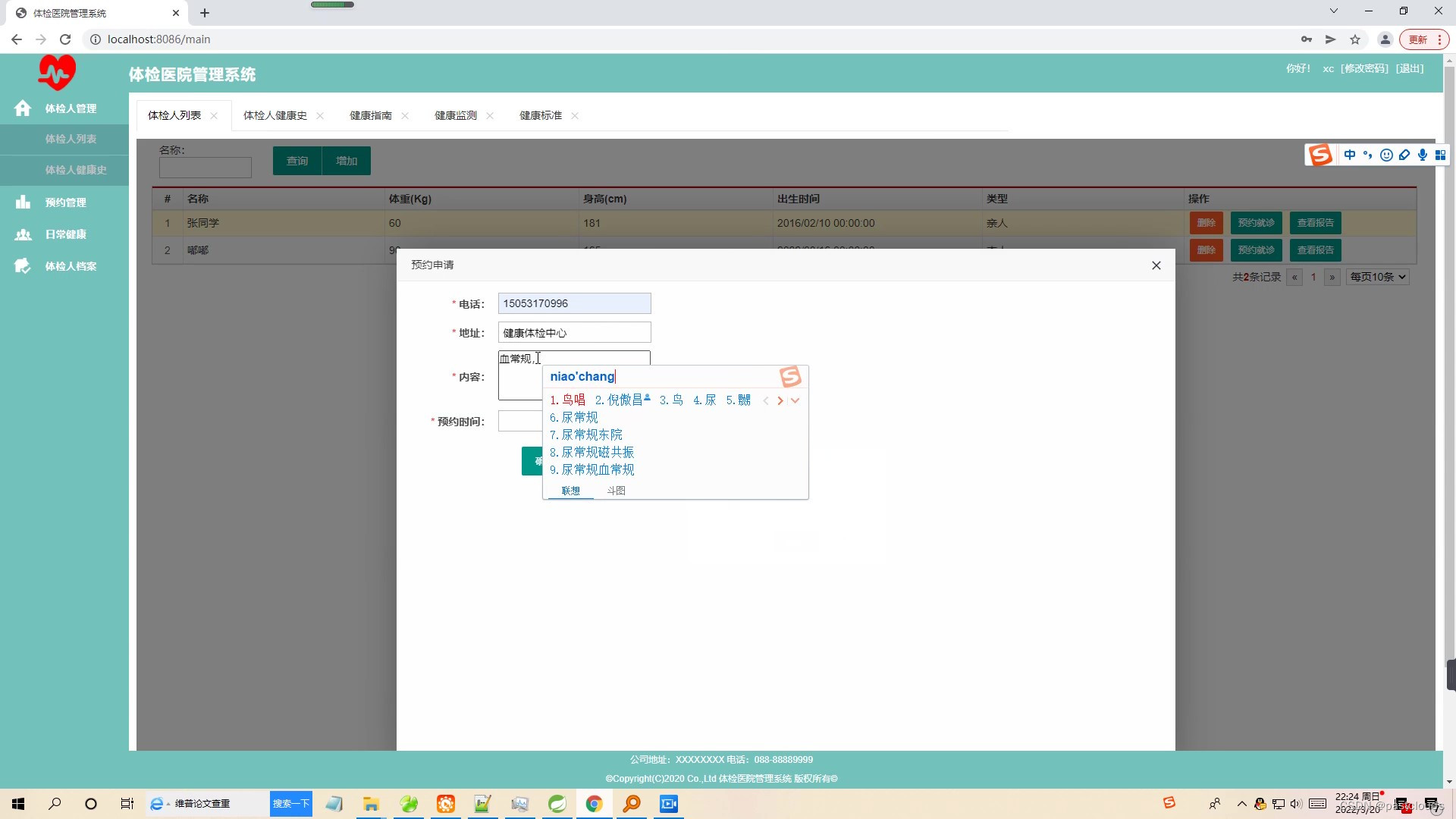
Task: Select the 日常健康 people sidebar icon
Action: [x=23, y=234]
